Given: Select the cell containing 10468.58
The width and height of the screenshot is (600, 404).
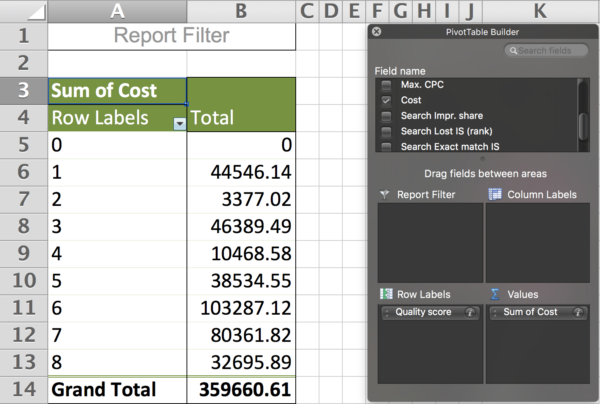Looking at the screenshot, I should tap(241, 254).
